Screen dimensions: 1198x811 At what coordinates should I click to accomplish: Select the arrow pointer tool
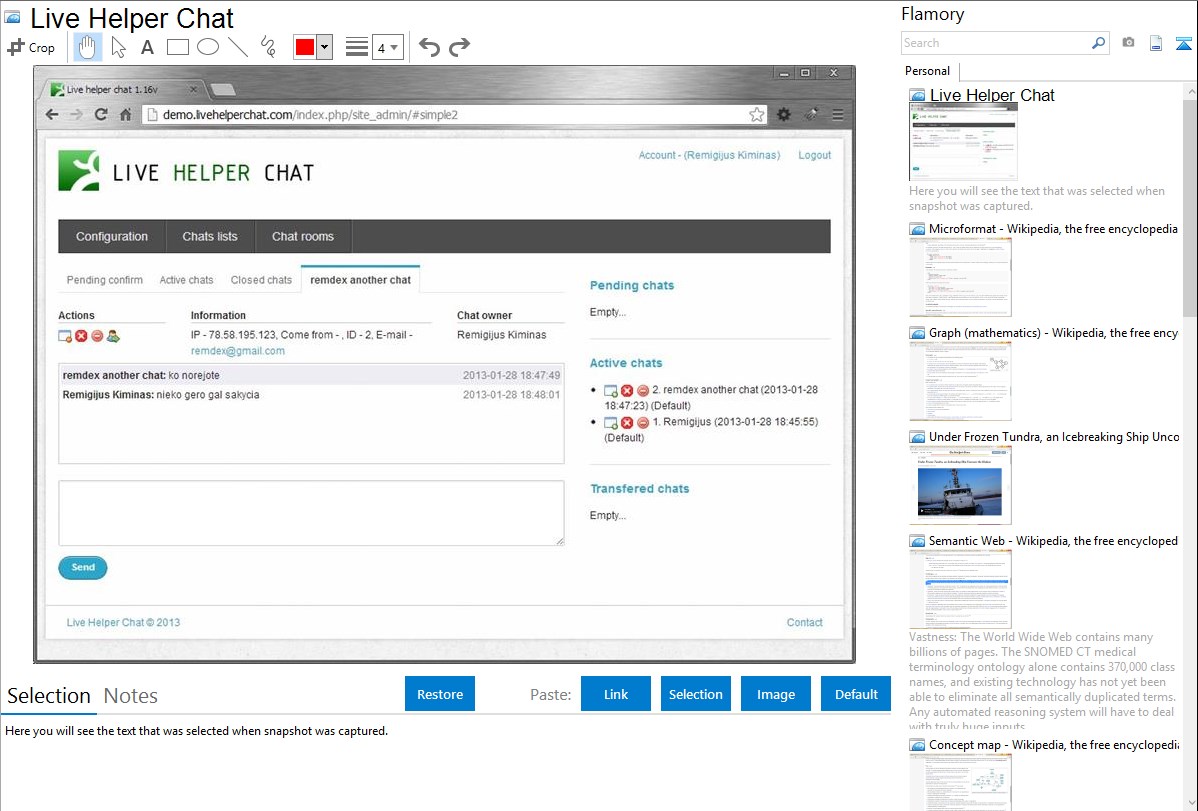pos(118,47)
